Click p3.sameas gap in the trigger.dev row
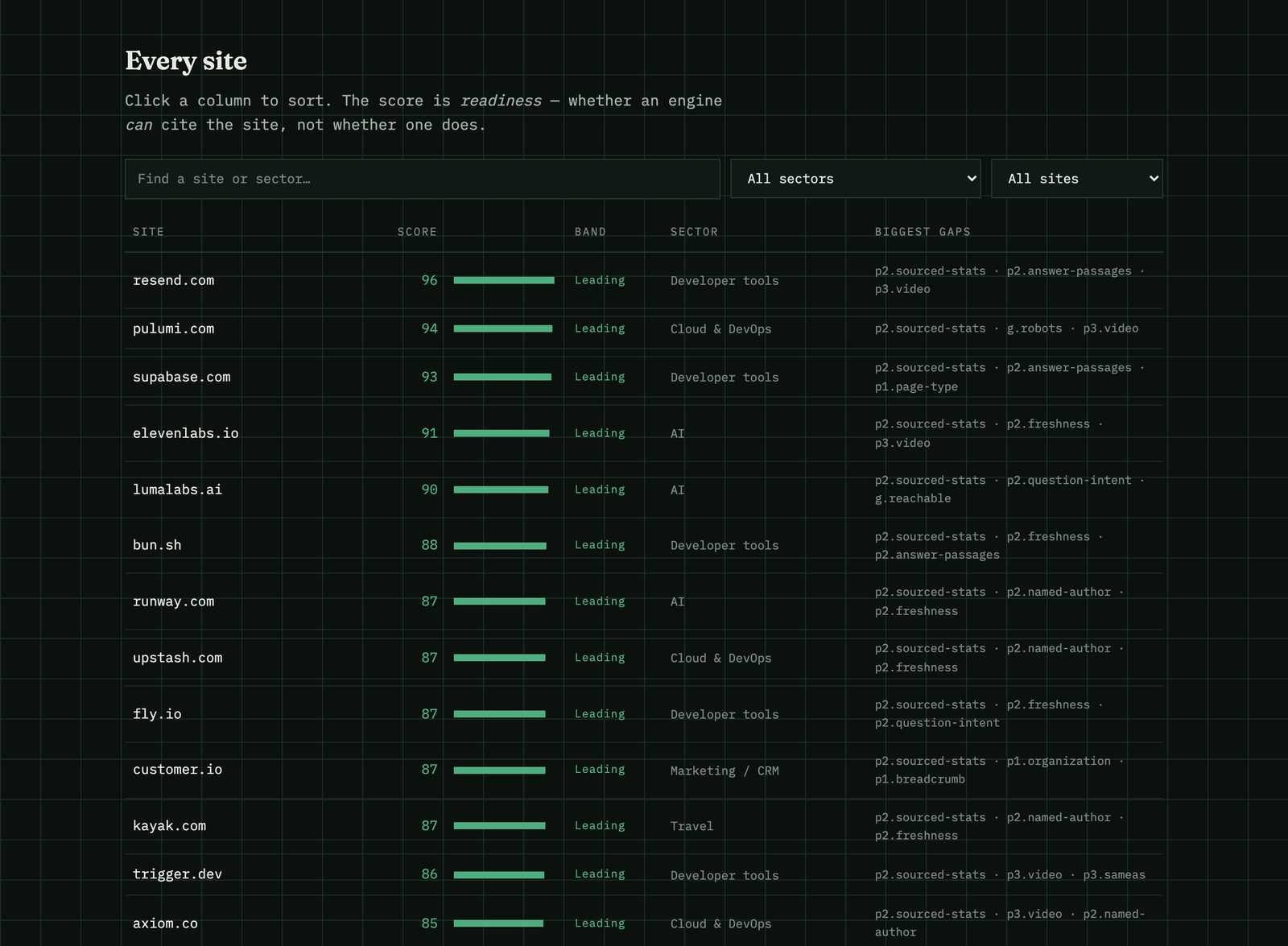This screenshot has width=1288, height=946. click(x=1114, y=875)
